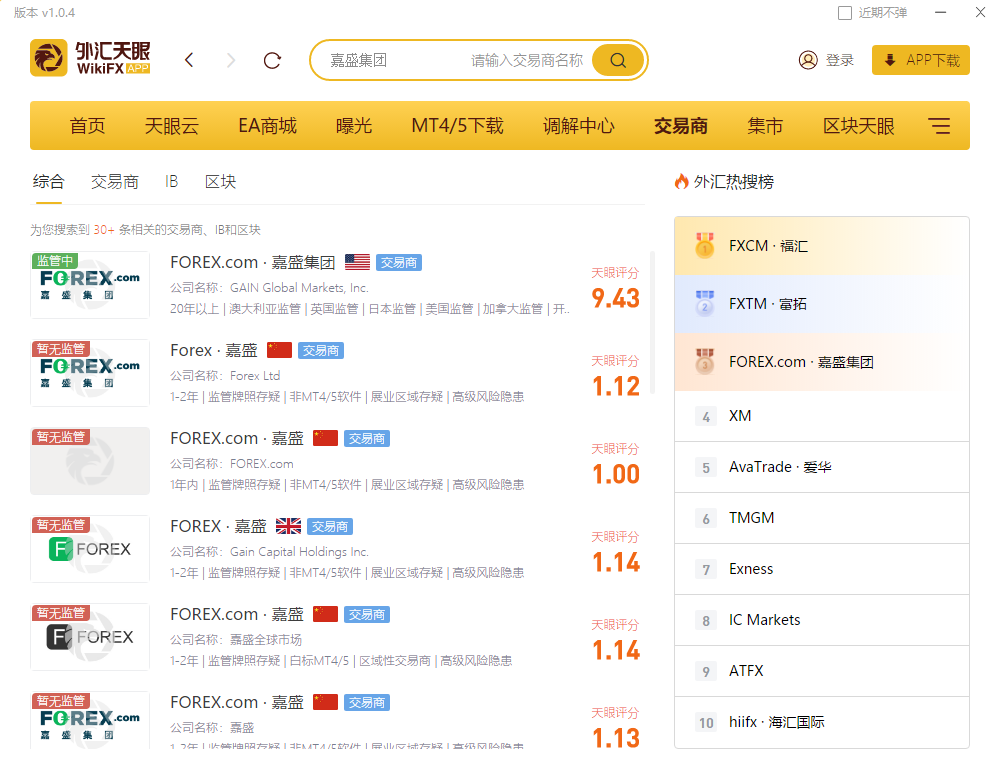Click the forward navigation arrow
This screenshot has width=999, height=771.
(x=231, y=60)
